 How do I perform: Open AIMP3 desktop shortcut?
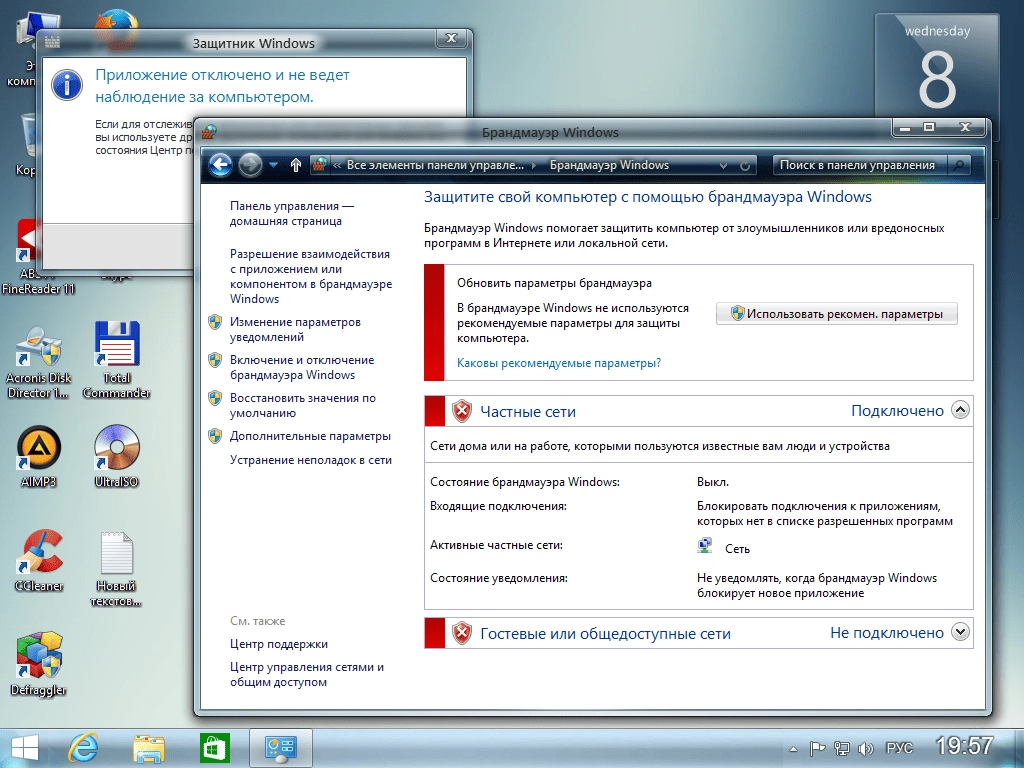tap(39, 456)
